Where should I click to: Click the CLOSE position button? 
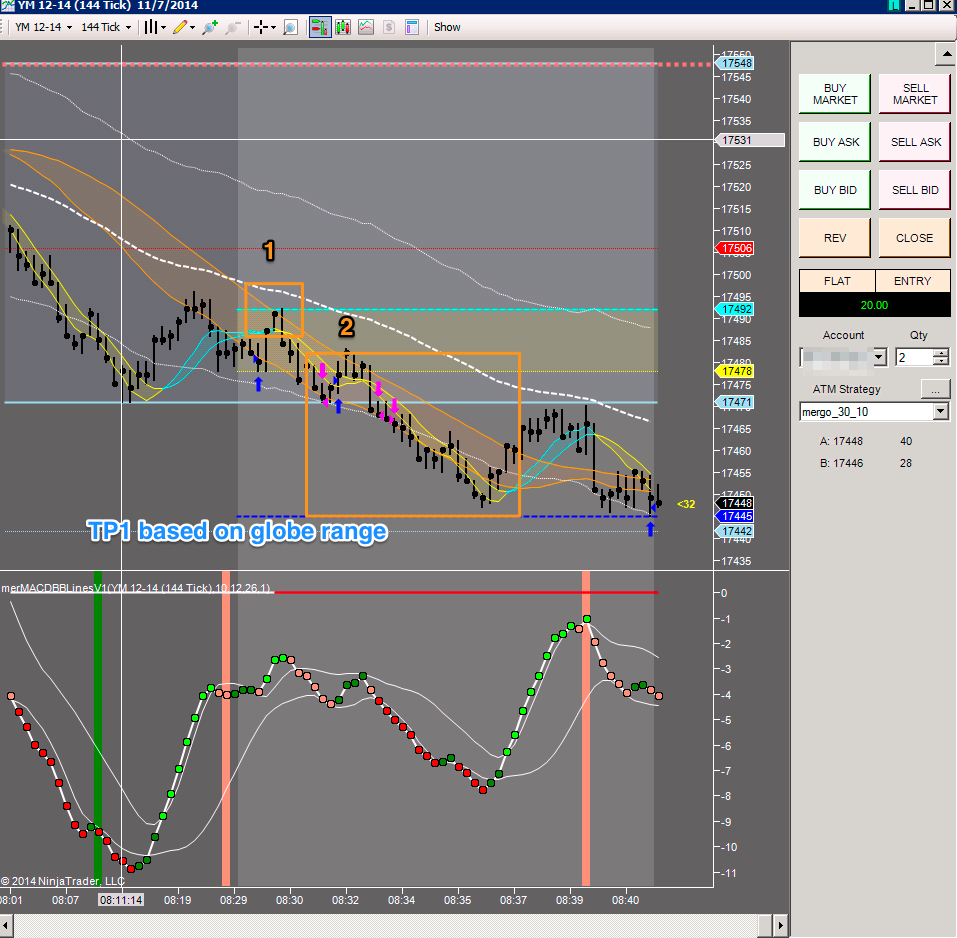[915, 238]
